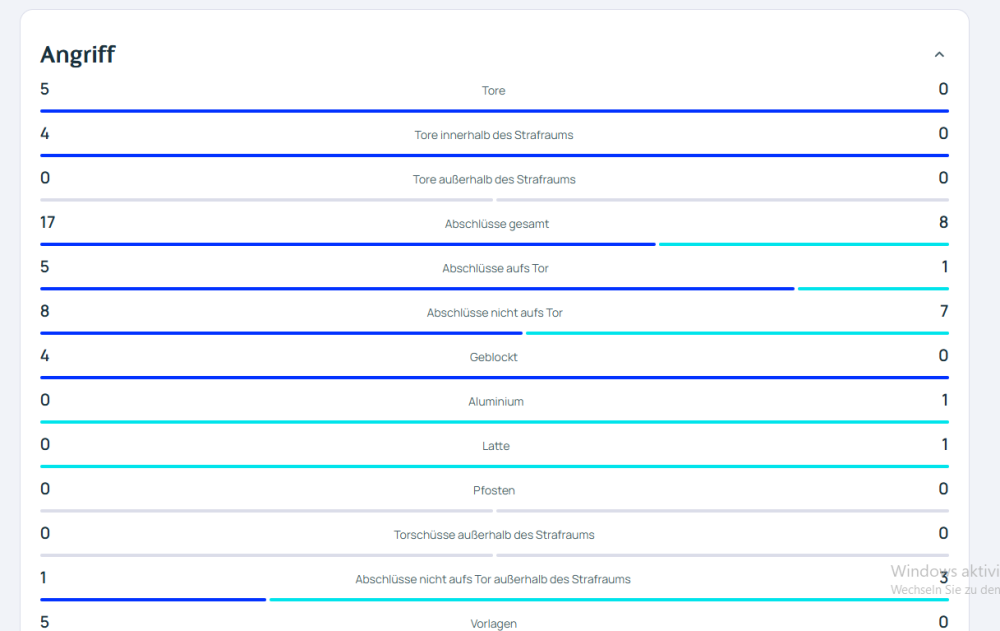Click the cyan bar under Aluminium
This screenshot has height=631, width=1000.
(x=494, y=422)
